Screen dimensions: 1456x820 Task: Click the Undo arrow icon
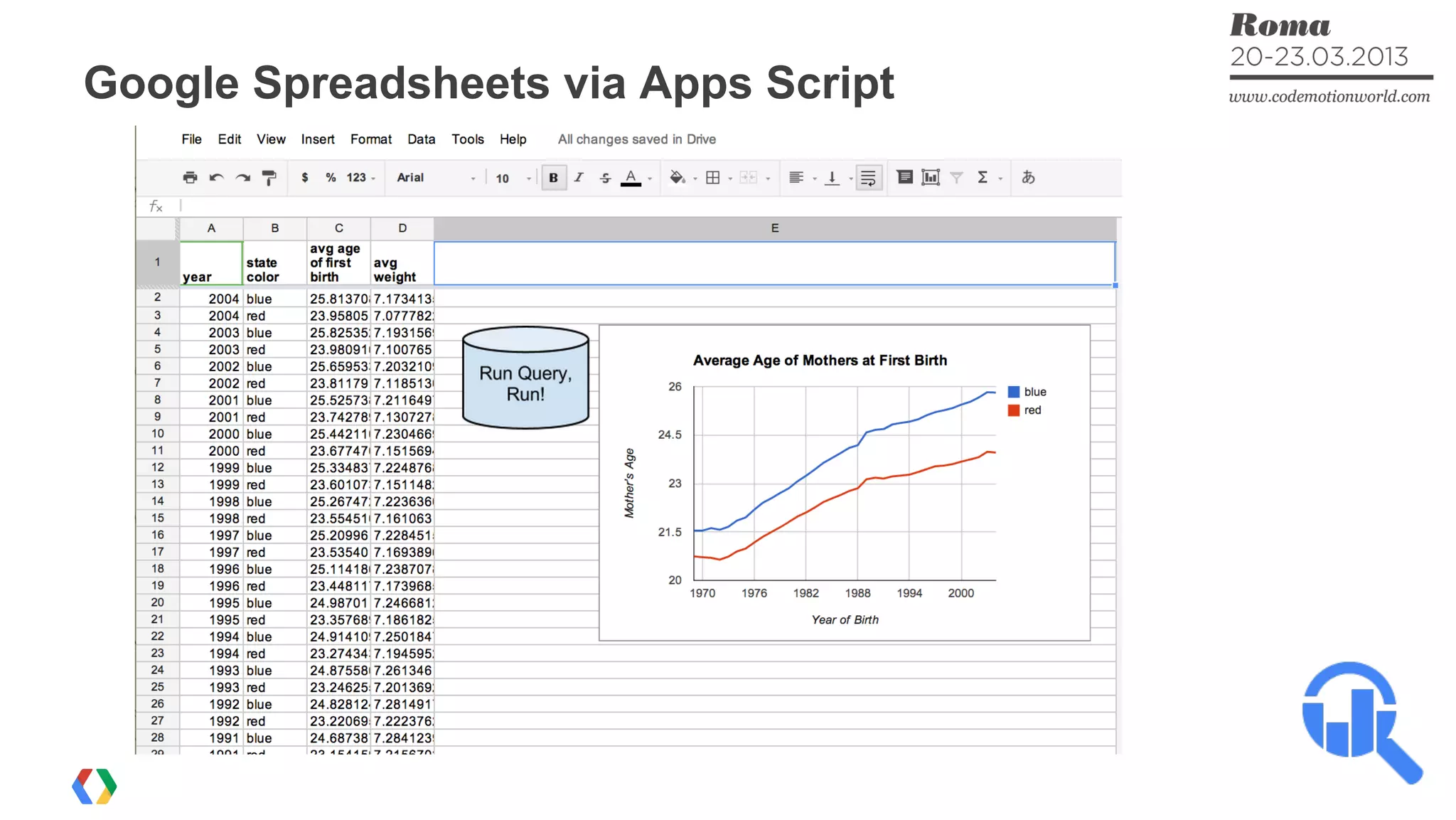pyautogui.click(x=217, y=178)
